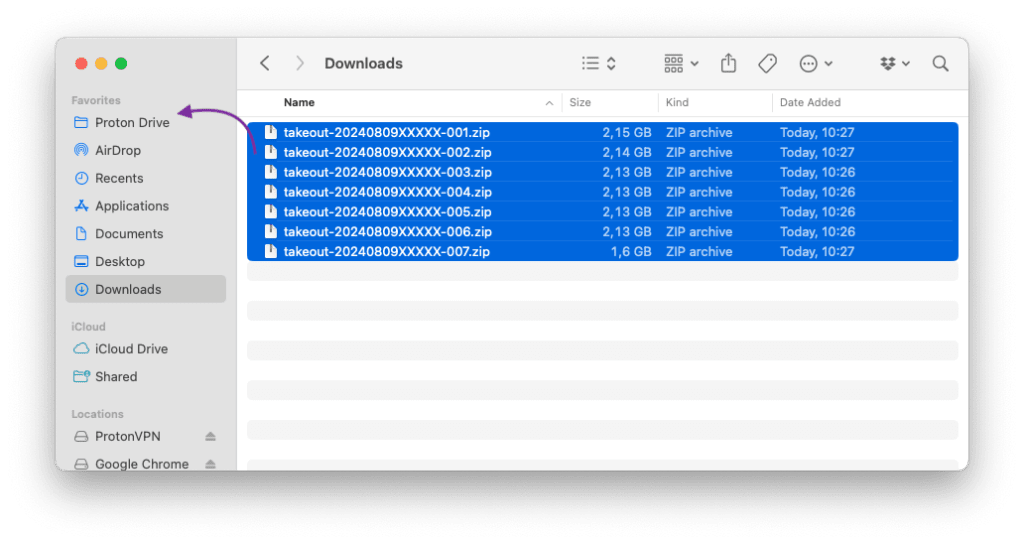
Task: Click Today, 10:27 date in 002.zip row
Action: click(817, 152)
